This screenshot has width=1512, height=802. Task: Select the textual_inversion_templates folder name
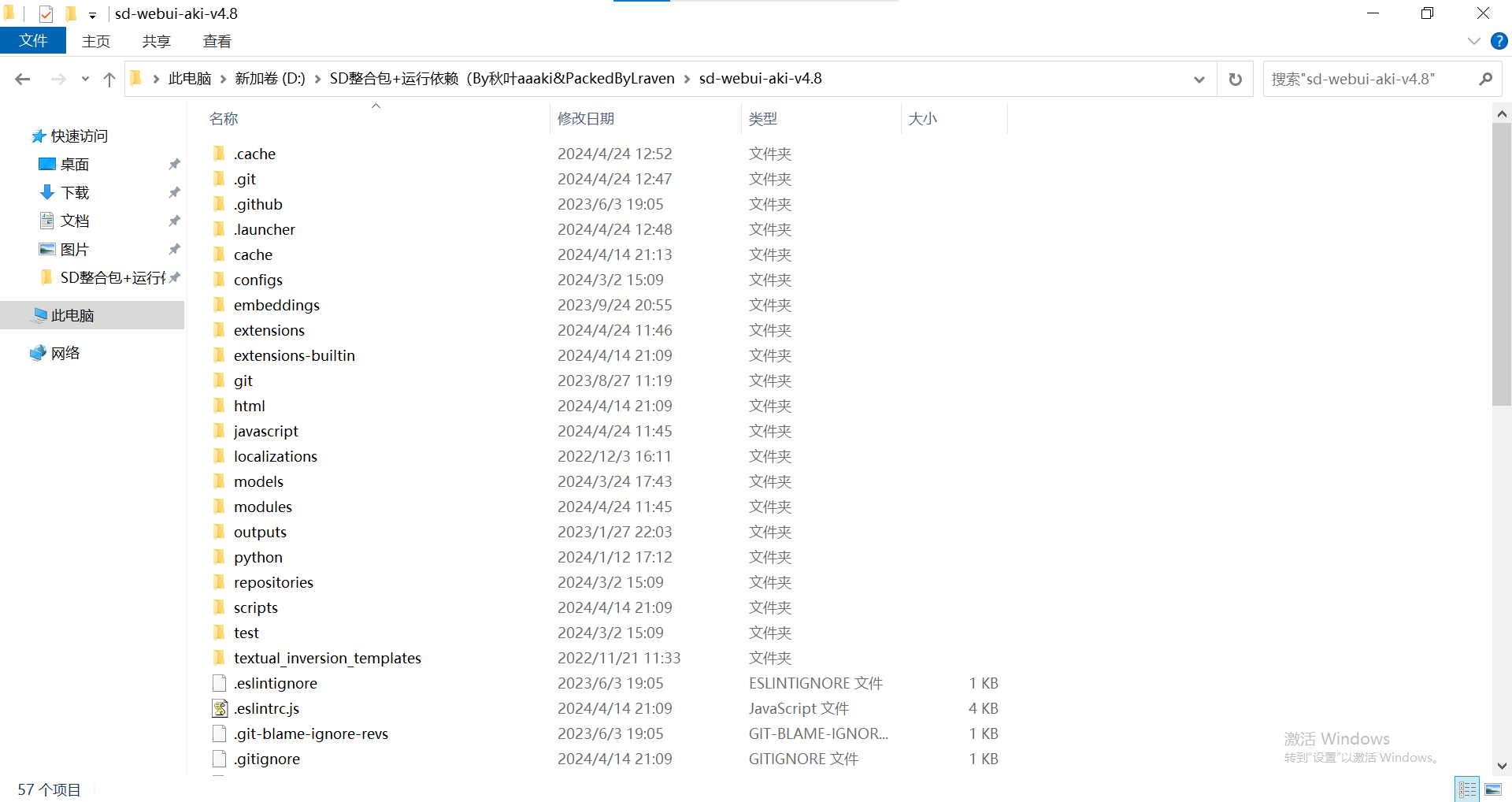coord(328,658)
